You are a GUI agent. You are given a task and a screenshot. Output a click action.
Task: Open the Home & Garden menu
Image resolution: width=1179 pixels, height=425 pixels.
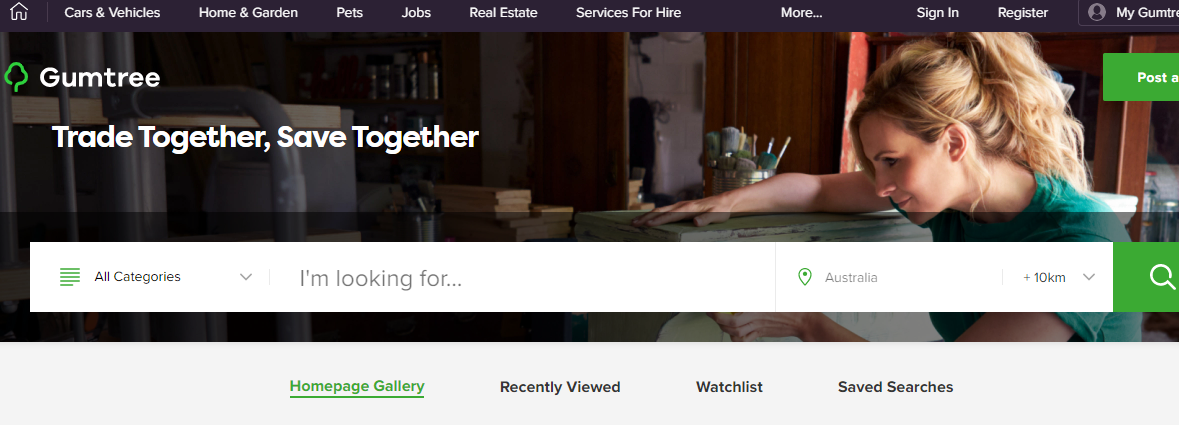(248, 12)
